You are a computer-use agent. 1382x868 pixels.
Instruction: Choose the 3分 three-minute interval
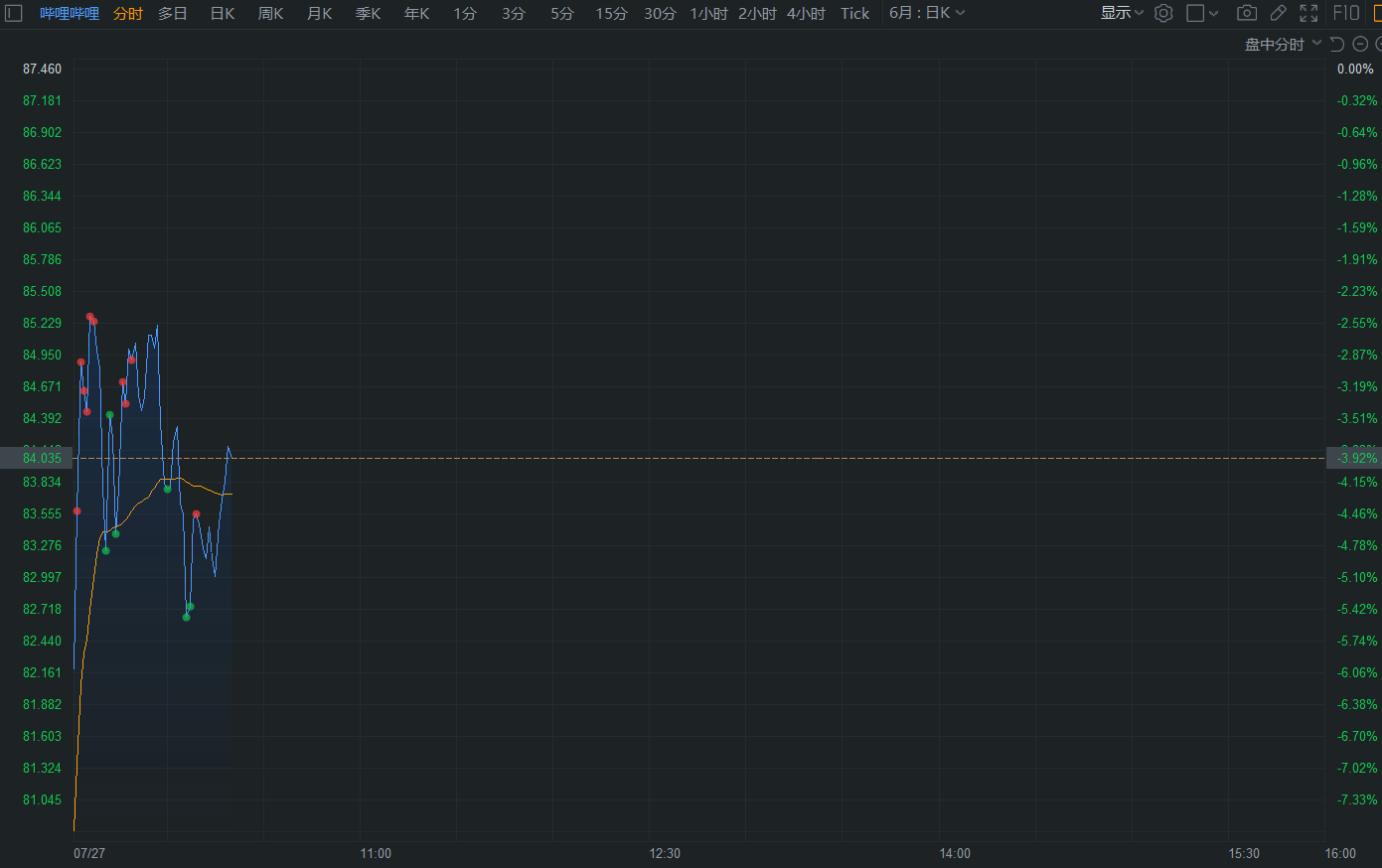coord(514,13)
